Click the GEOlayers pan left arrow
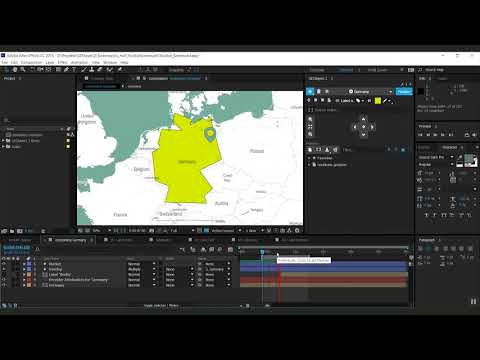 coord(355,127)
